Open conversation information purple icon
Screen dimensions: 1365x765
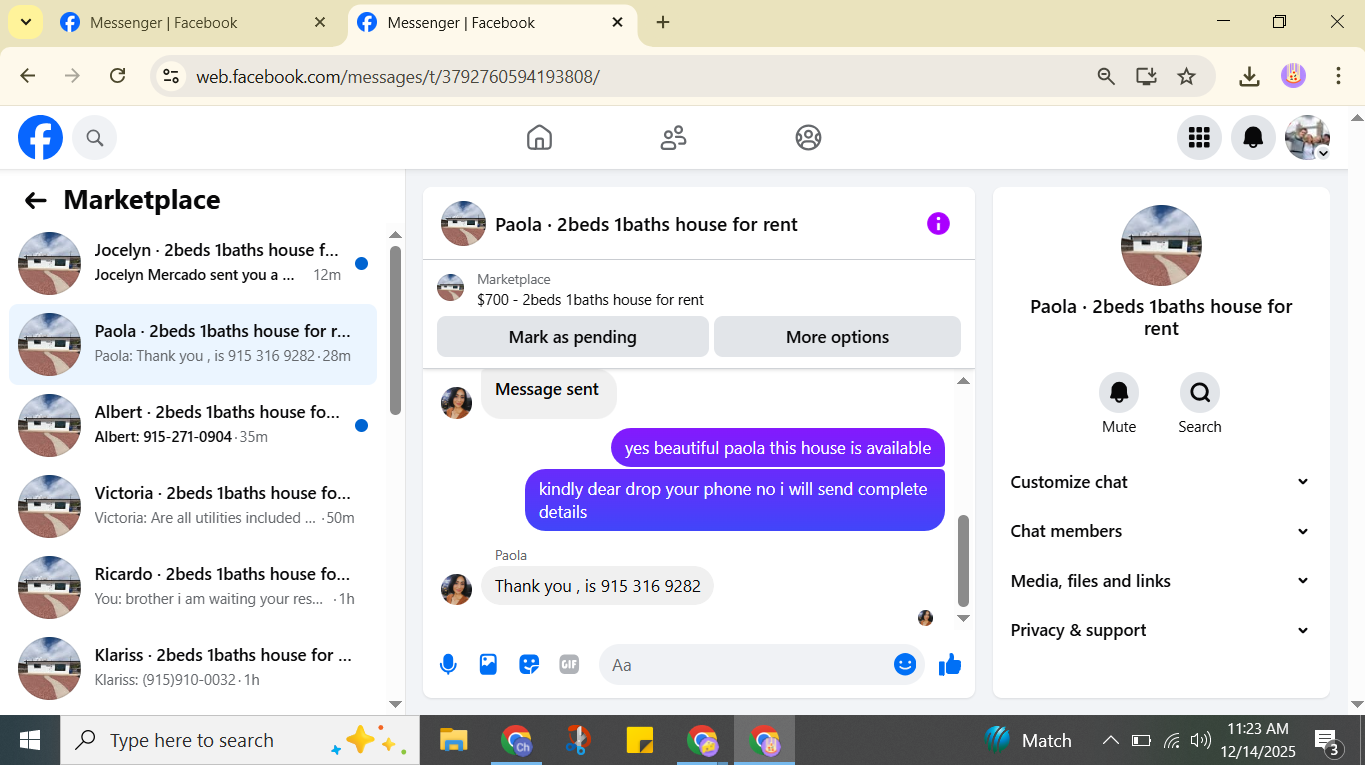(x=938, y=224)
